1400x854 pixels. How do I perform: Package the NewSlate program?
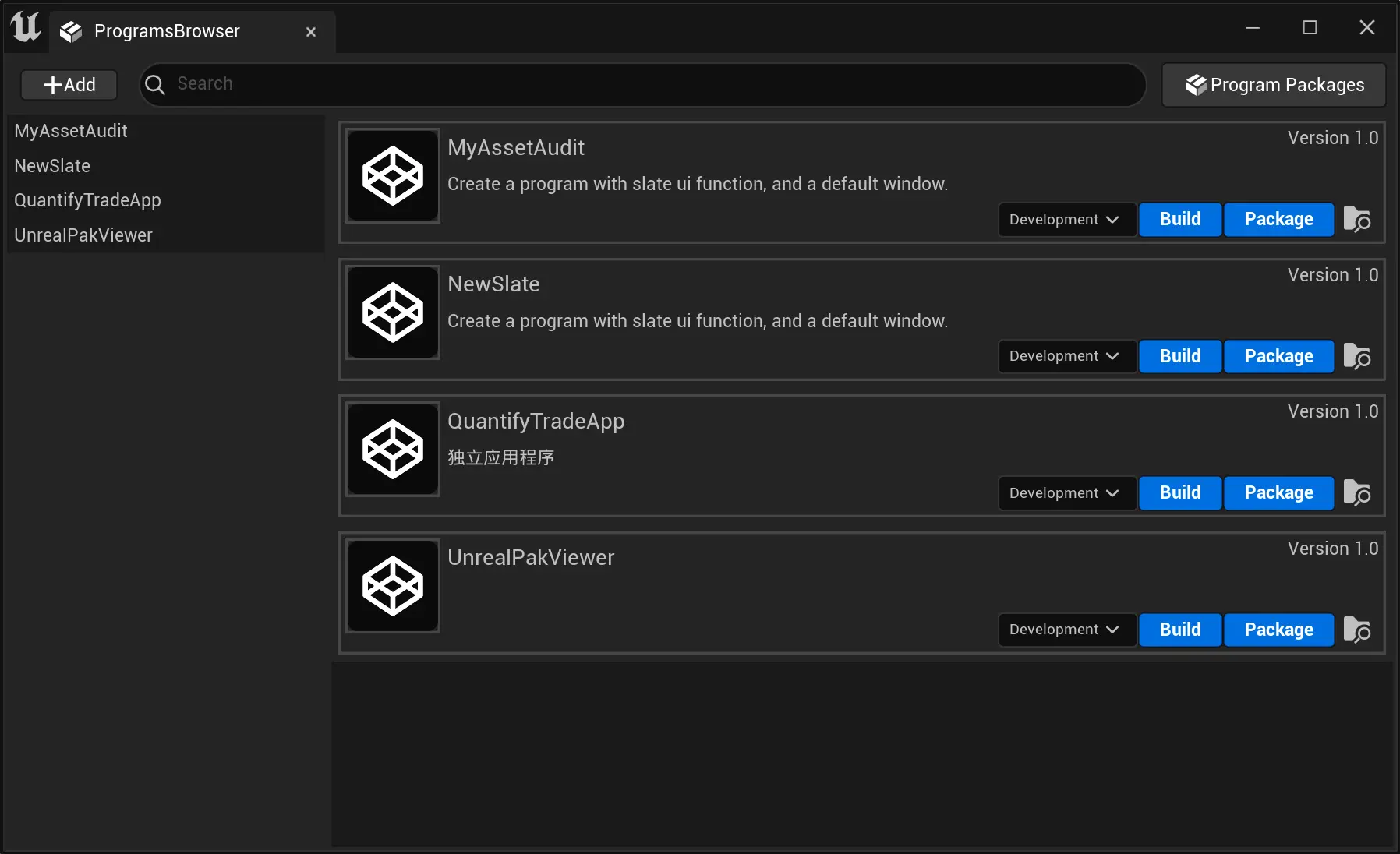[x=1278, y=357]
